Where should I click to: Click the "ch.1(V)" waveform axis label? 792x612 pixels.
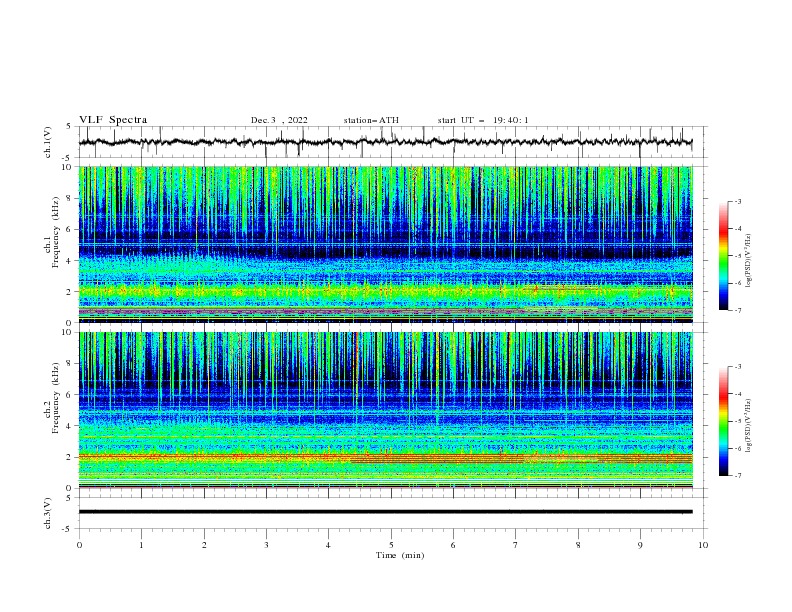(x=48, y=142)
